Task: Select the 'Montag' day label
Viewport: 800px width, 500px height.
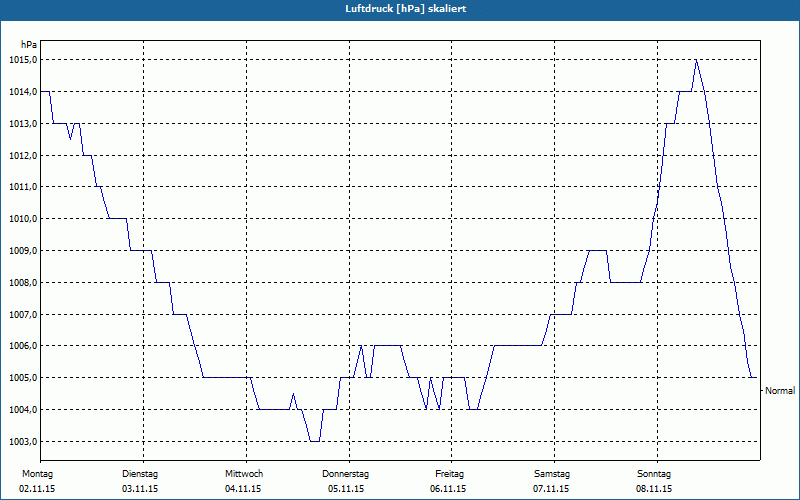Action: pyautogui.click(x=37, y=474)
